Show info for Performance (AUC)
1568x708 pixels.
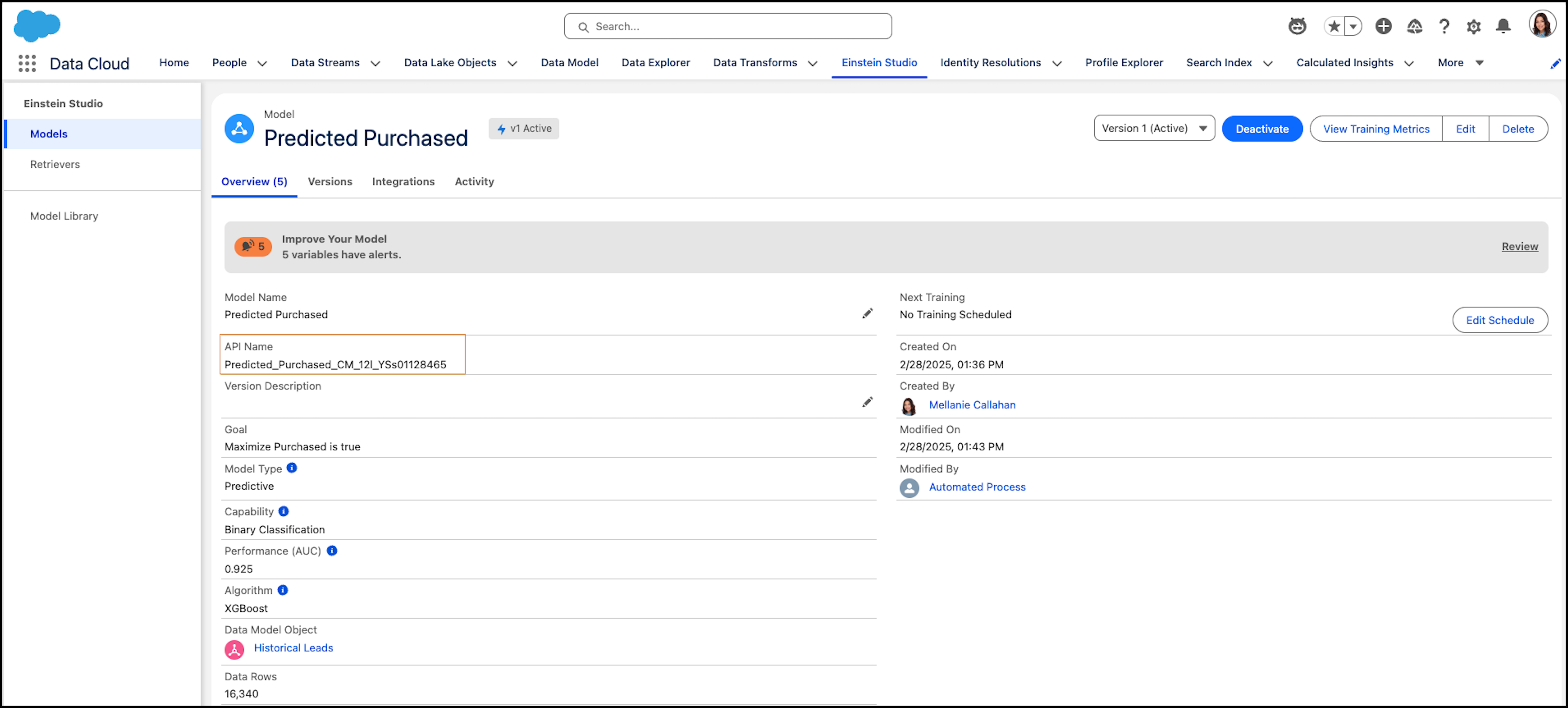(332, 551)
